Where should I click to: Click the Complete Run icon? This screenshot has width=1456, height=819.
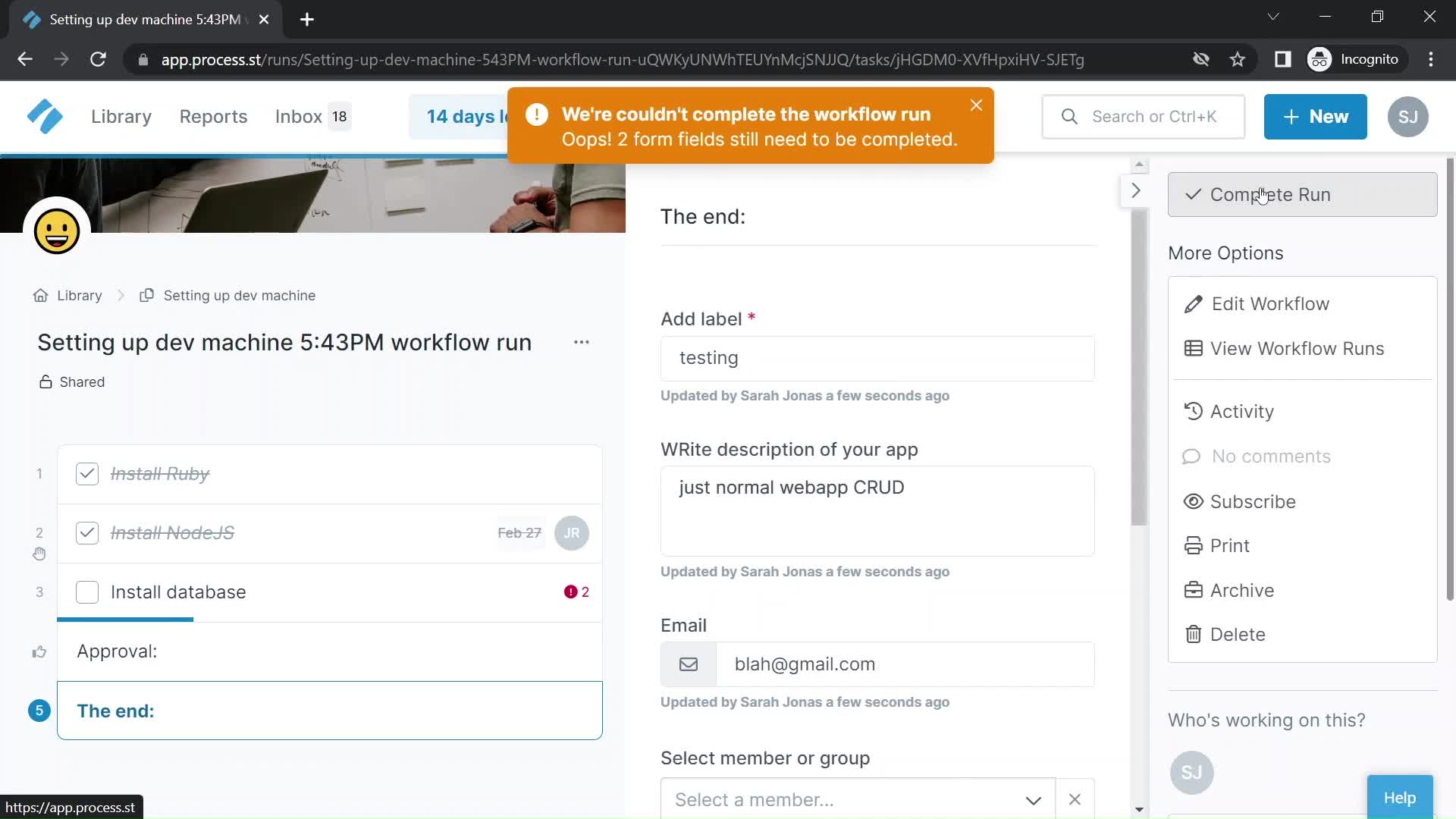(x=1191, y=195)
